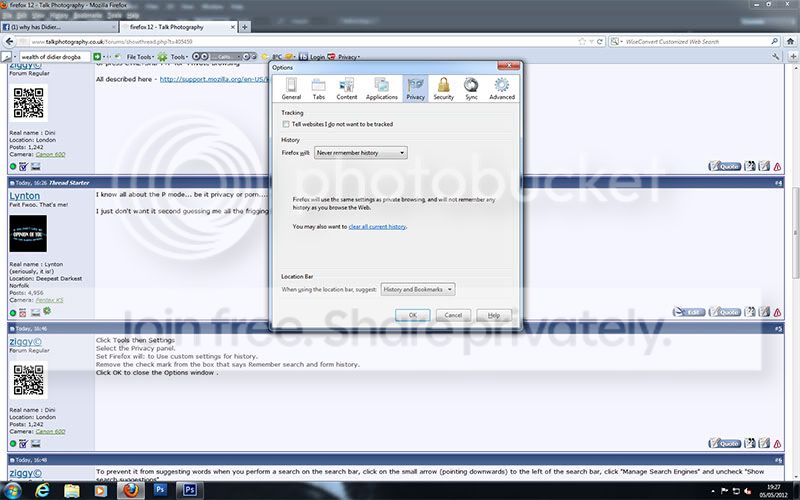Click the action center flag in system tray
Viewport: 800px width, 500px height.
[724, 491]
